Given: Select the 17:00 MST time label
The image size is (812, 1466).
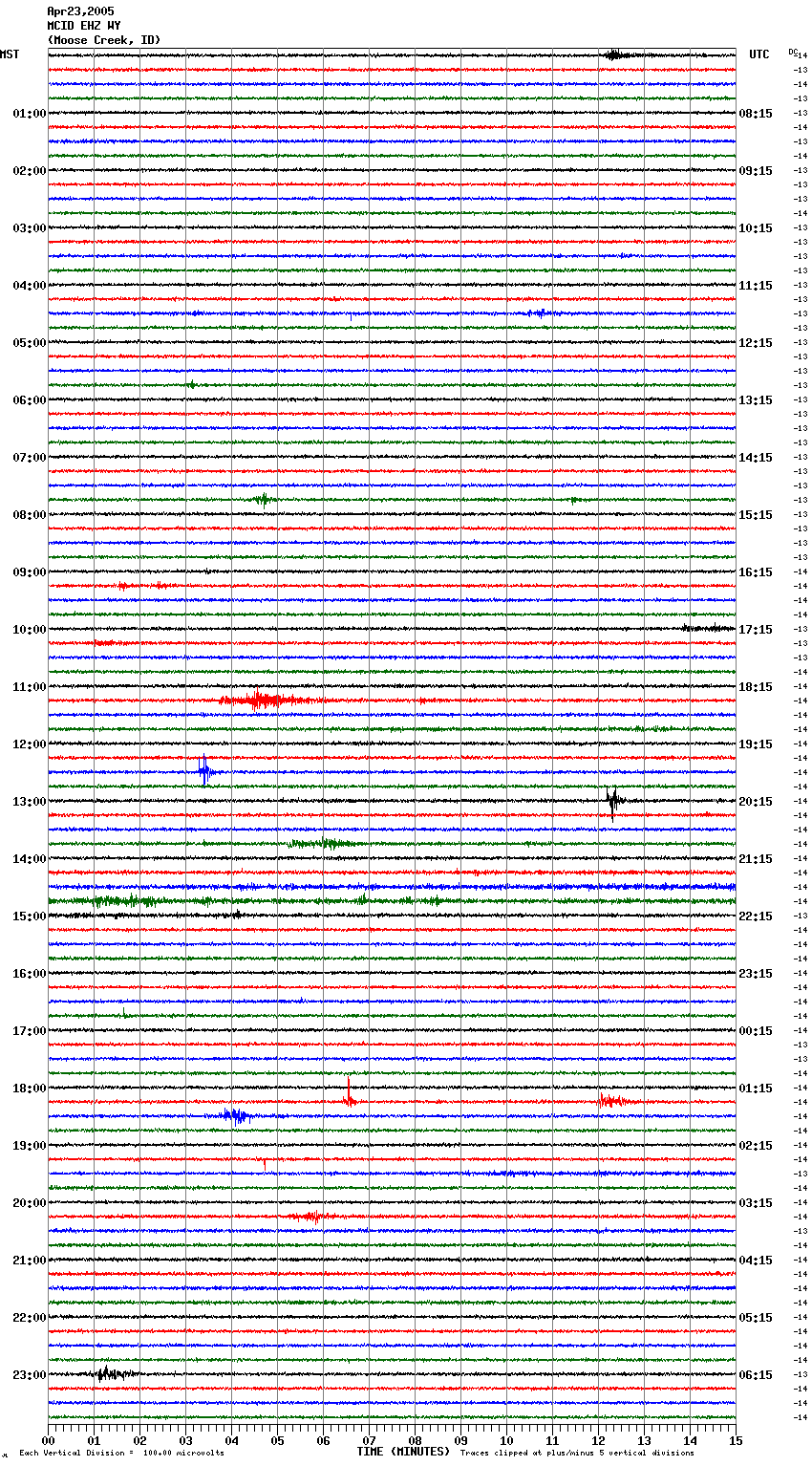Looking at the screenshot, I should point(30,1031).
